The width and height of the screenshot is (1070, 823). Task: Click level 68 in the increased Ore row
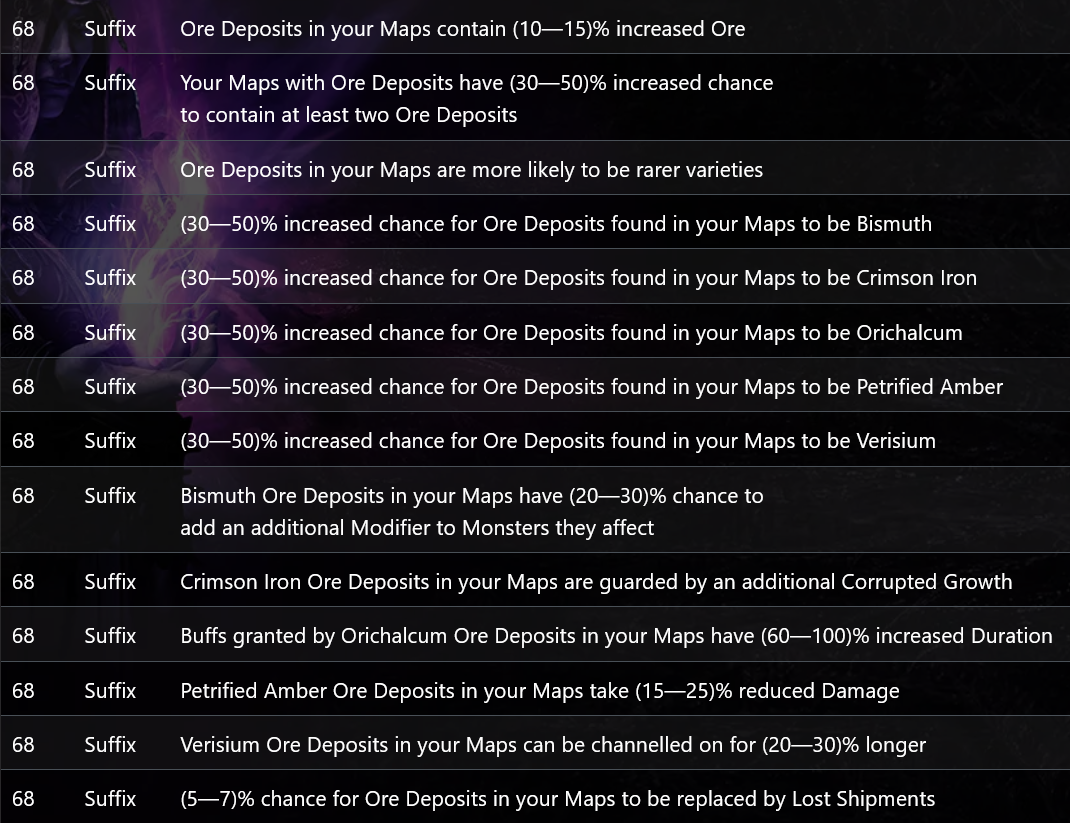coord(23,29)
